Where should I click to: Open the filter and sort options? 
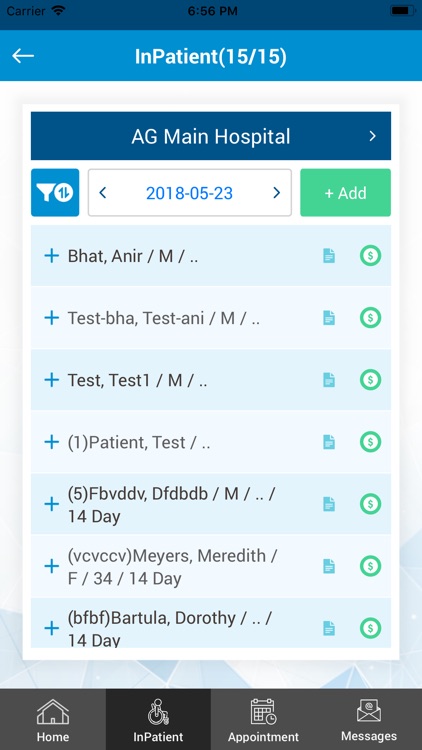55,192
